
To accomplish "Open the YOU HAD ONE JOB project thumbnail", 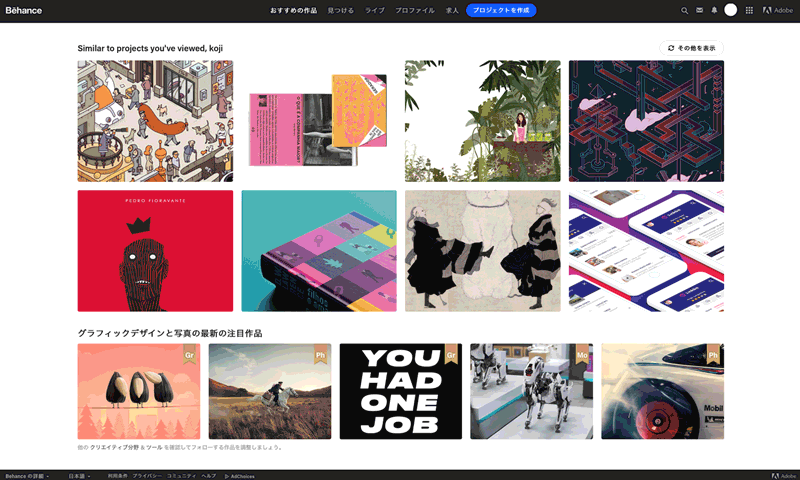I will coord(401,391).
